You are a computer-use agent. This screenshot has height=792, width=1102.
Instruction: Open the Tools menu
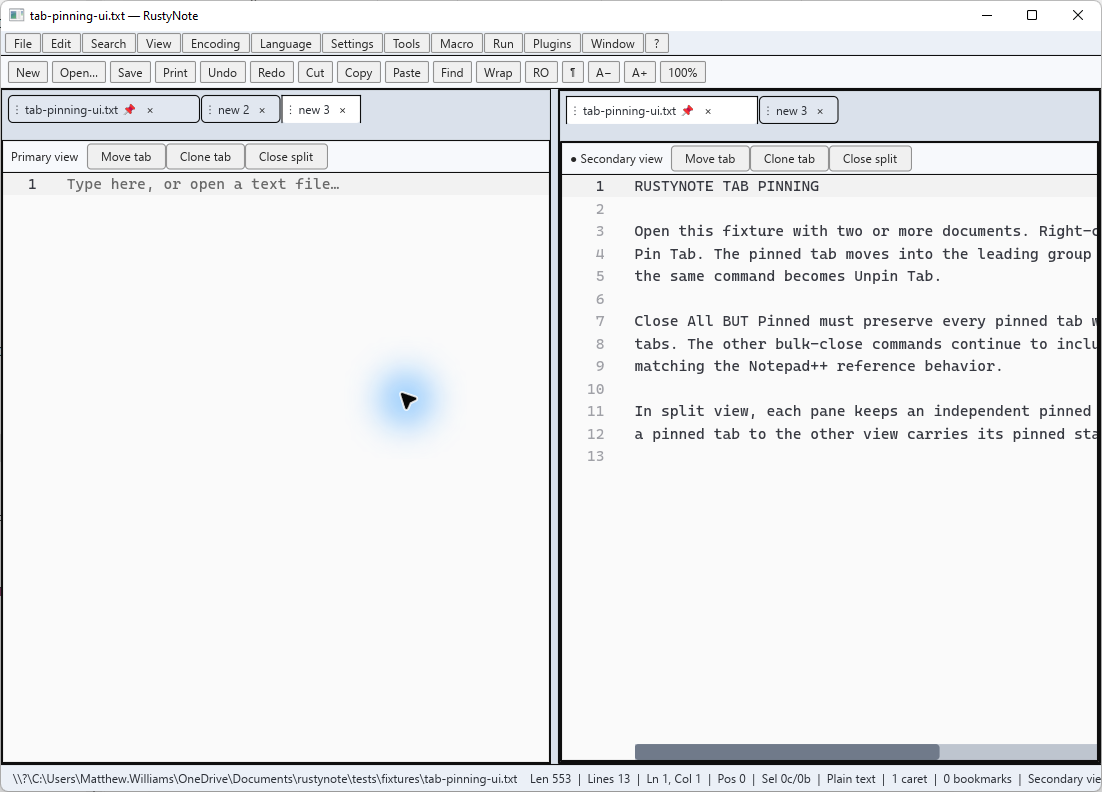[x=406, y=44]
